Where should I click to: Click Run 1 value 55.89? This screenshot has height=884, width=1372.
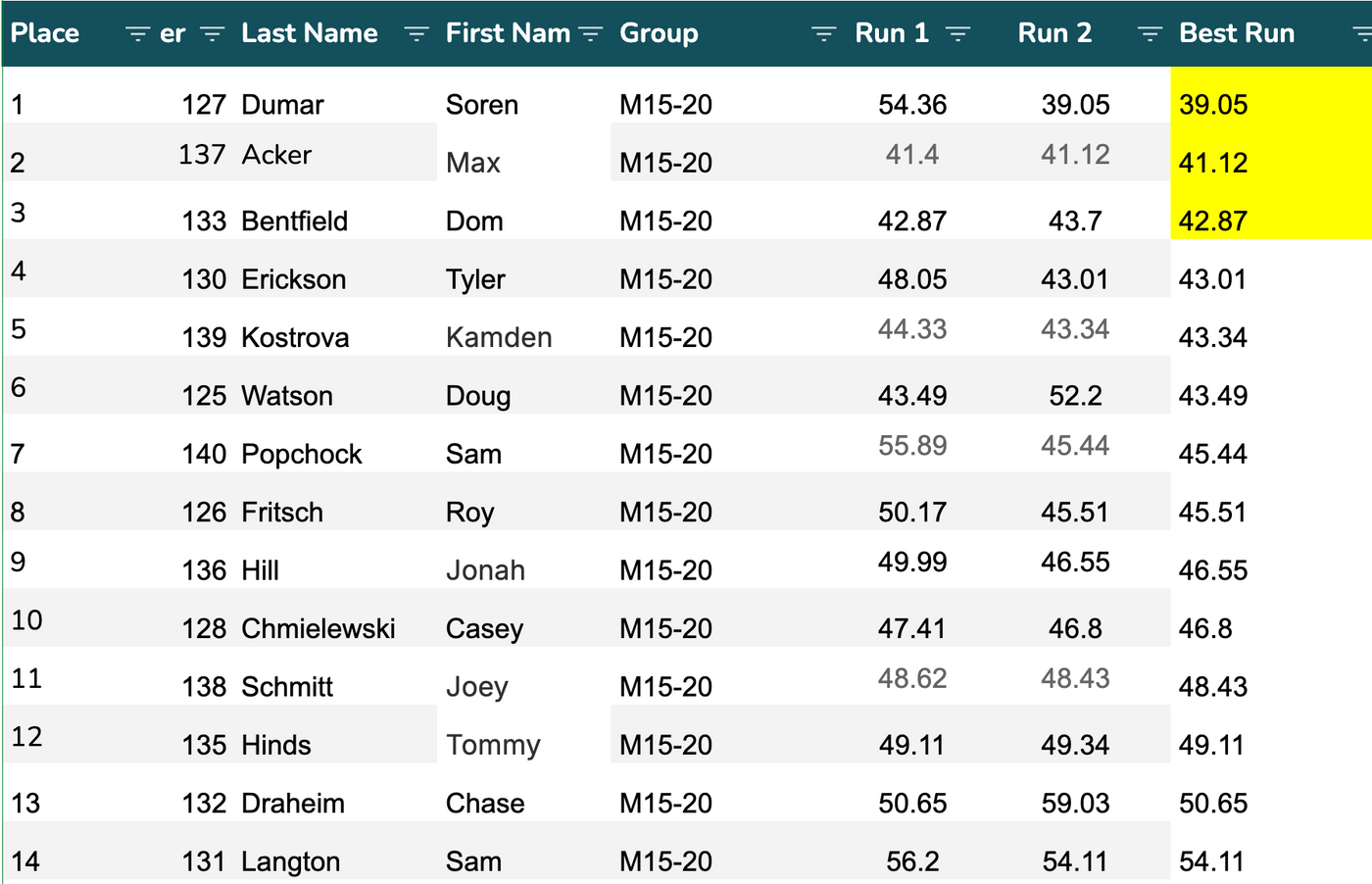(x=912, y=446)
